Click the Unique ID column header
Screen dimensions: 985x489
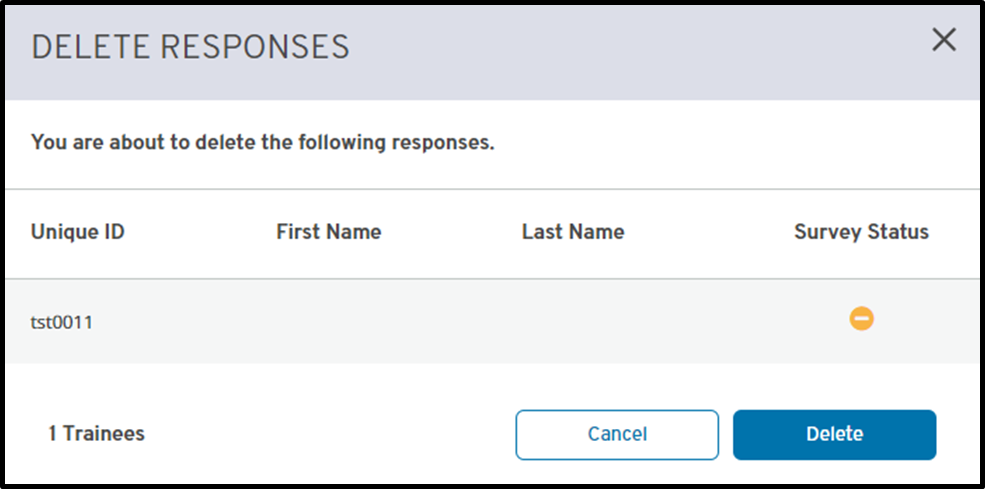[x=77, y=232]
